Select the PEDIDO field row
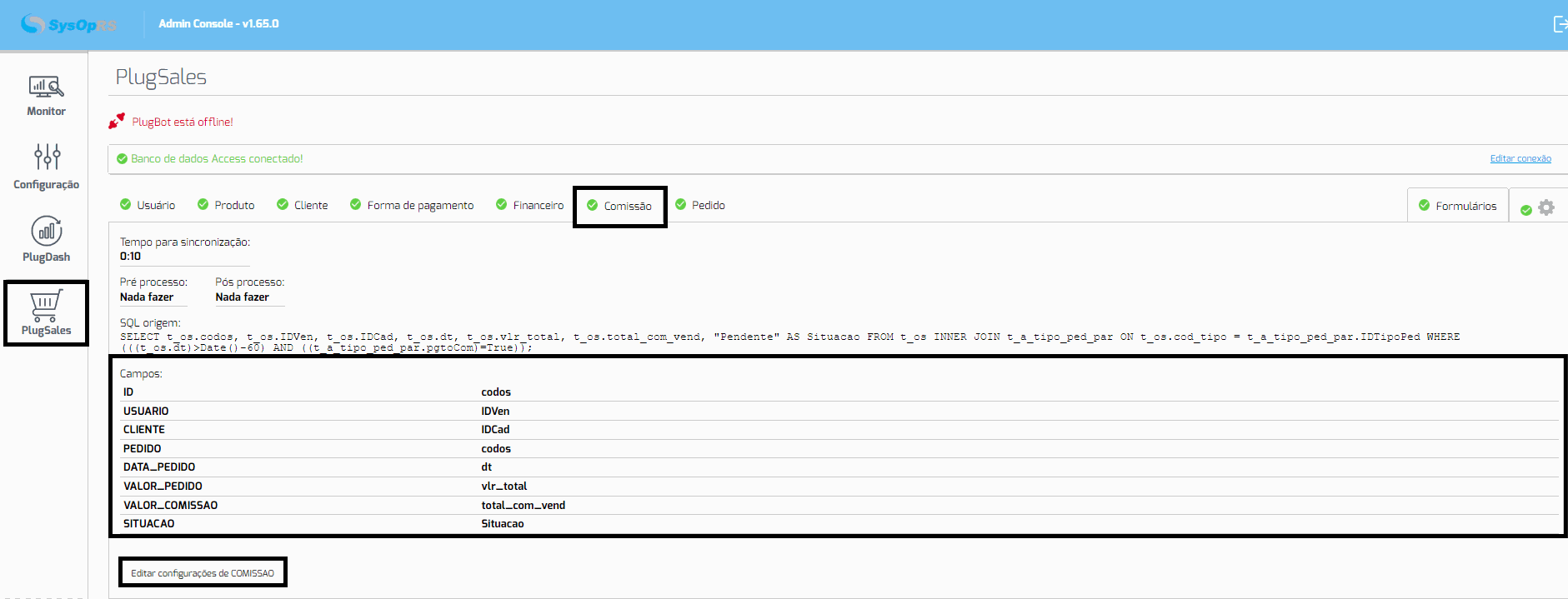Screen dimensions: 1568x599 (839, 449)
